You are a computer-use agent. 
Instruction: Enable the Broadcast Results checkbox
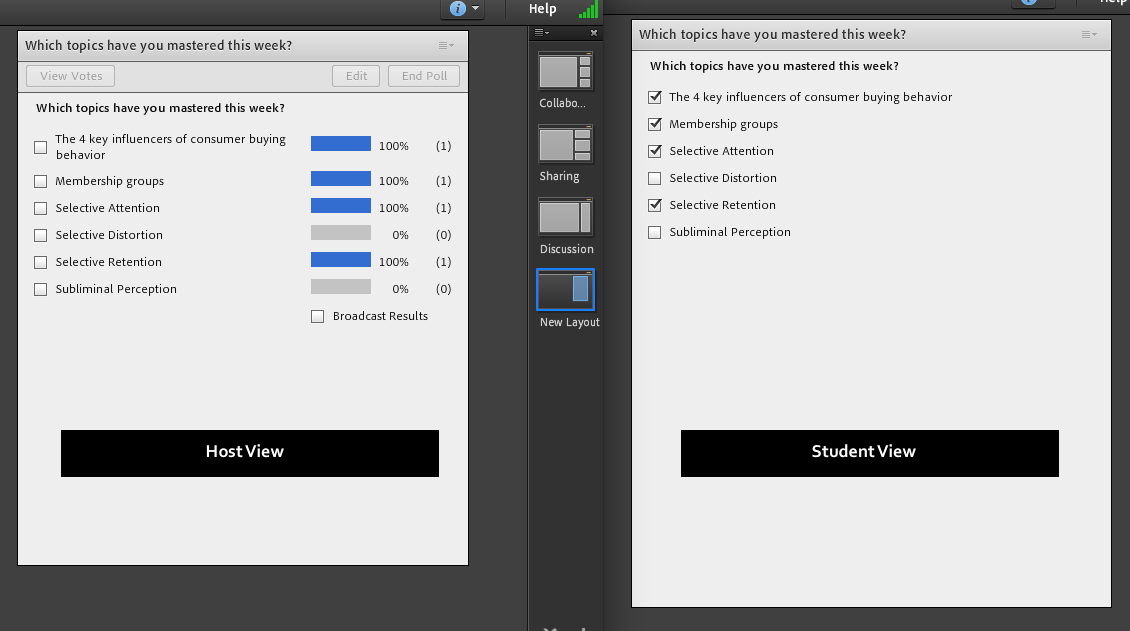click(318, 316)
